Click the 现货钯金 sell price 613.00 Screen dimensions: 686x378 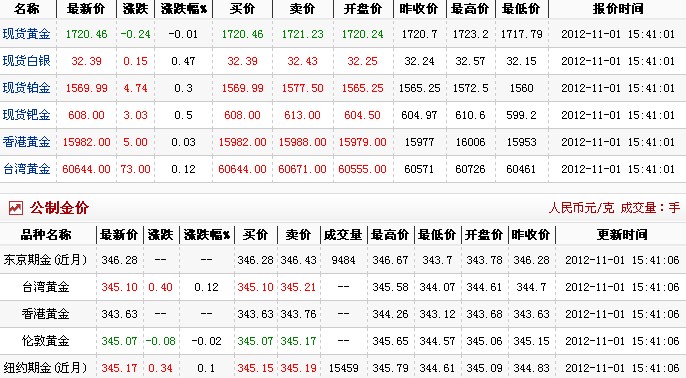[302, 116]
